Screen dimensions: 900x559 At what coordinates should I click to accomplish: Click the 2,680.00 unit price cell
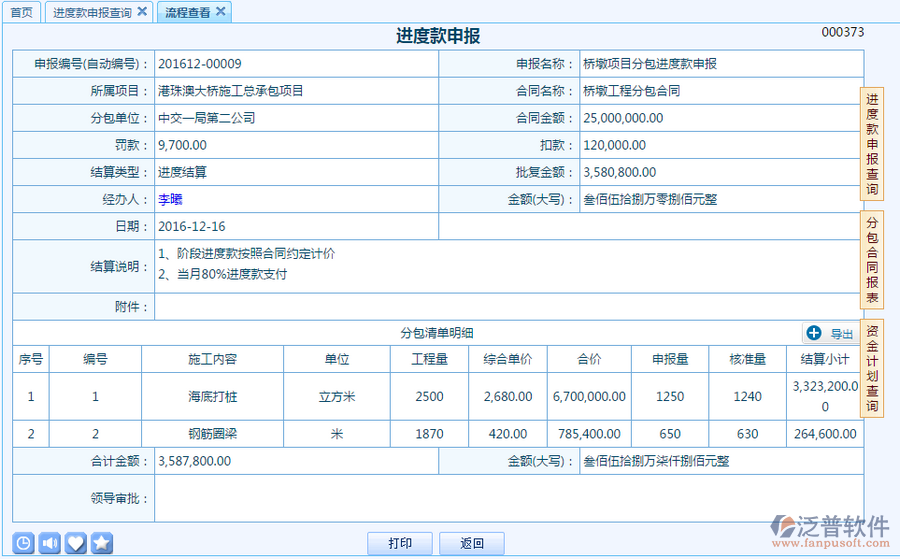(508, 397)
